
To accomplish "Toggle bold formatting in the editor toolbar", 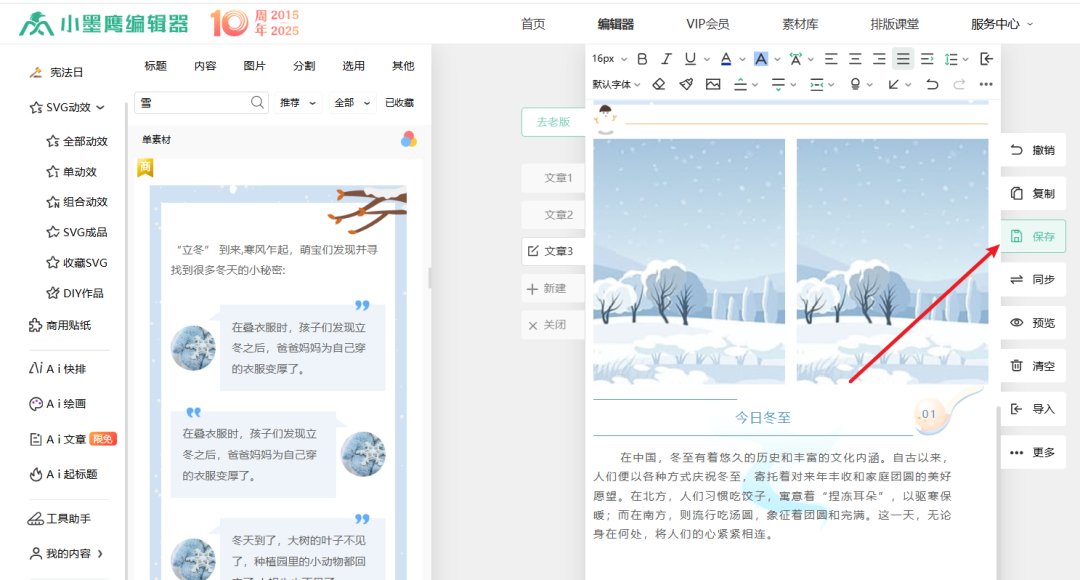I will coord(641,59).
